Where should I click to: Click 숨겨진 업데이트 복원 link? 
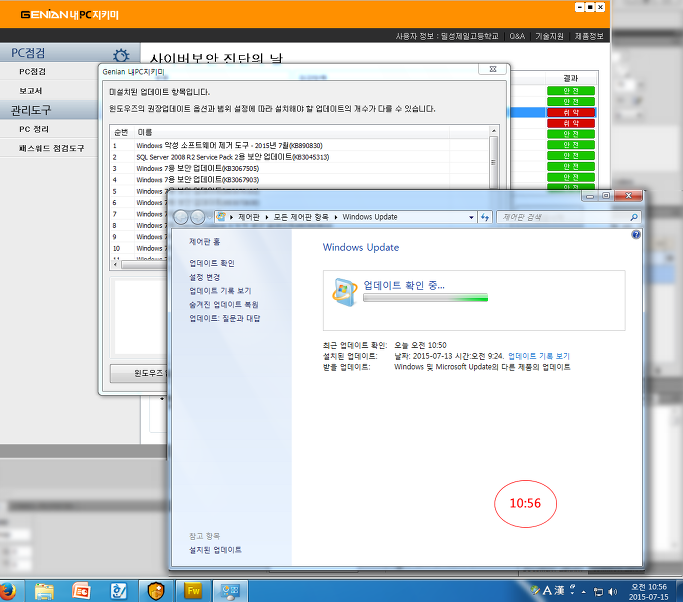(x=224, y=304)
